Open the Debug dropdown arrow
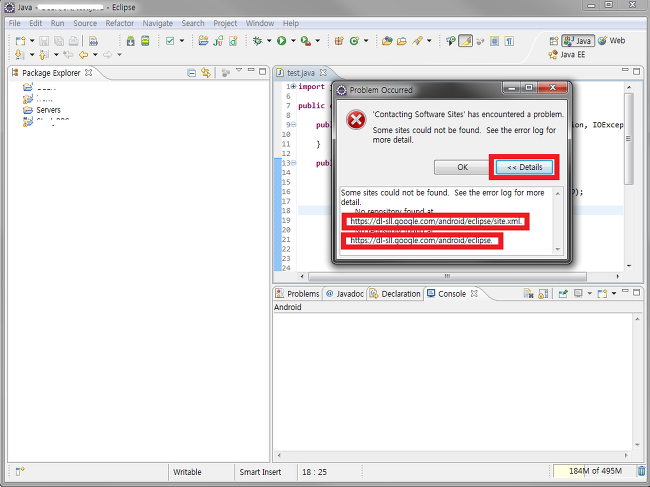This screenshot has height=487, width=650. click(x=269, y=41)
